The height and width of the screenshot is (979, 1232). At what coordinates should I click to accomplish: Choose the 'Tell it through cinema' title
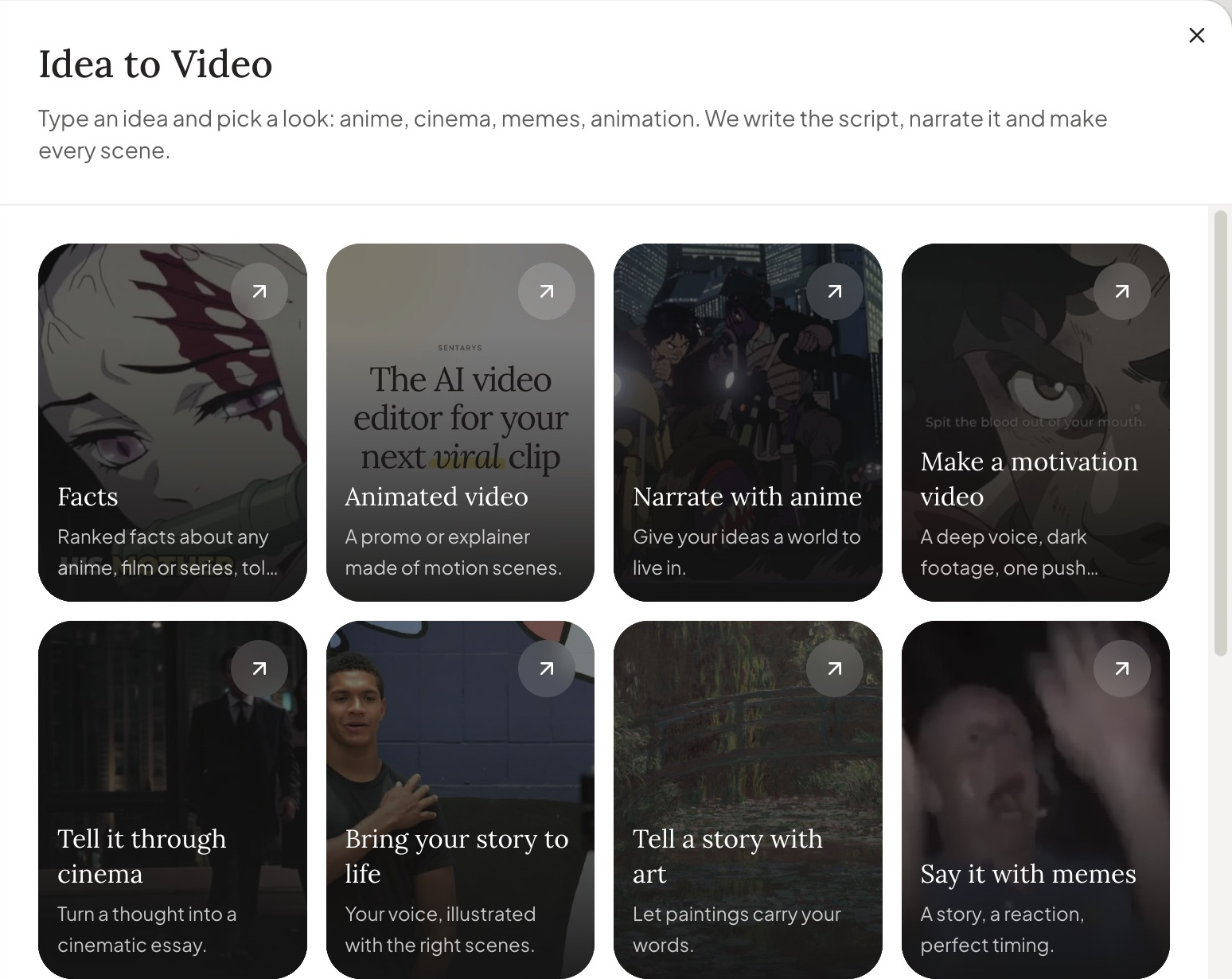(x=142, y=856)
